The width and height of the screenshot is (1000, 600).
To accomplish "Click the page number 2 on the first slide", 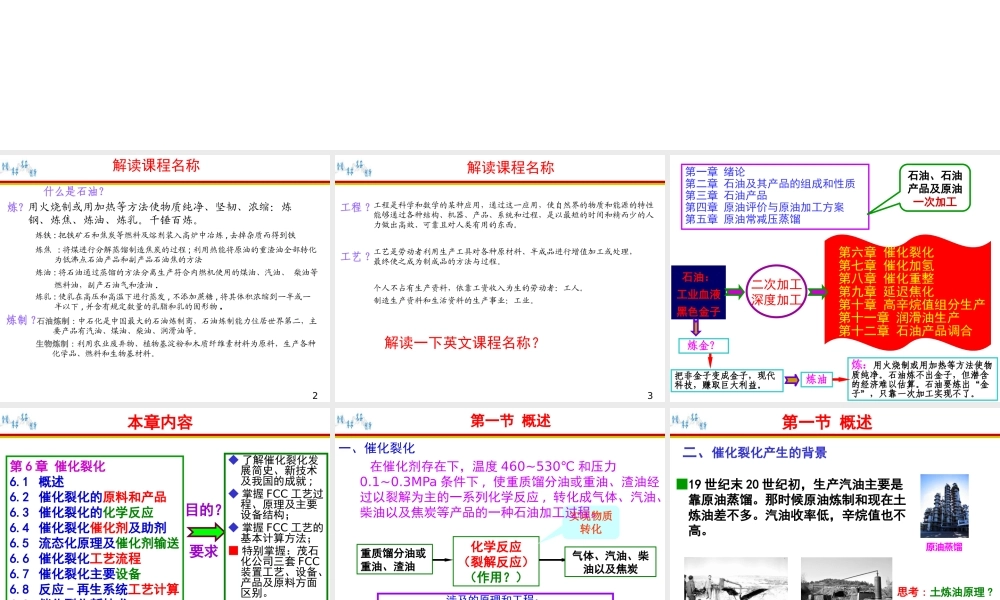I will point(315,395).
